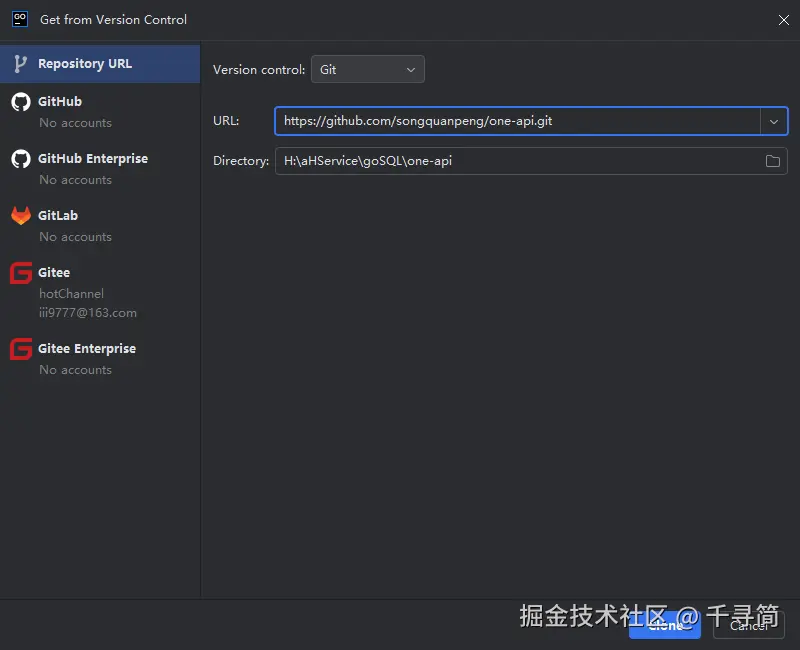This screenshot has width=800, height=650.
Task: Click the Gitee red G icon
Action: click(21, 272)
